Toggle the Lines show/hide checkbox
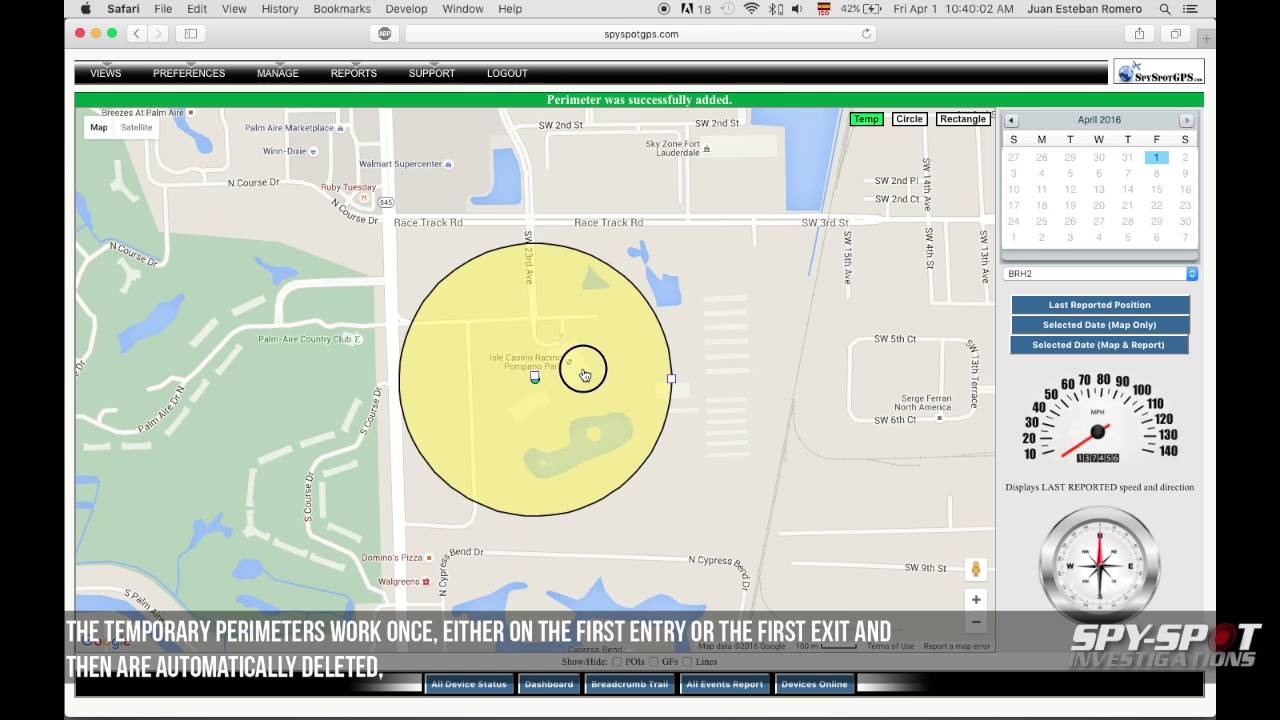The height and width of the screenshot is (720, 1280). (687, 662)
